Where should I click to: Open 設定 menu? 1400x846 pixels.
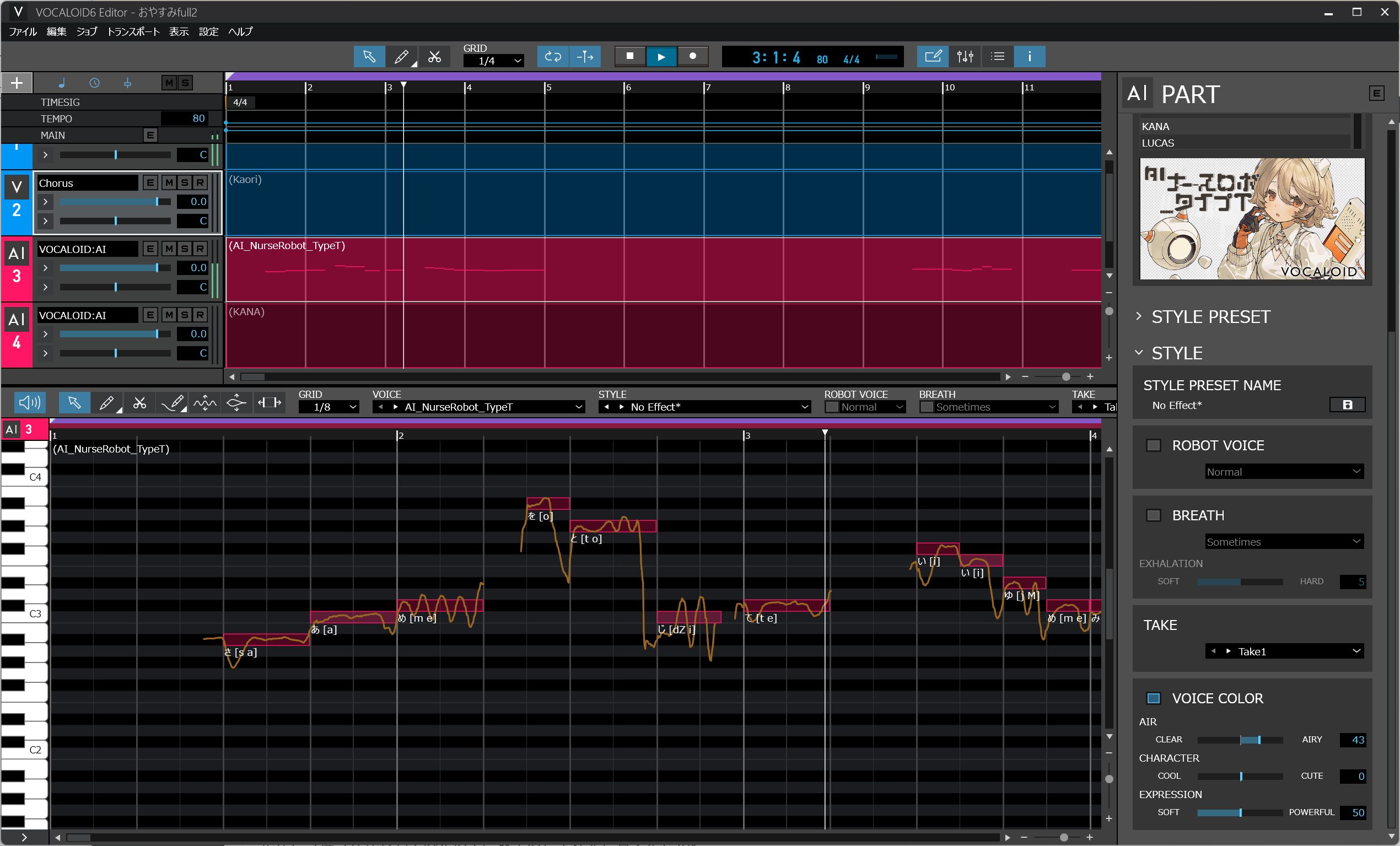click(208, 32)
